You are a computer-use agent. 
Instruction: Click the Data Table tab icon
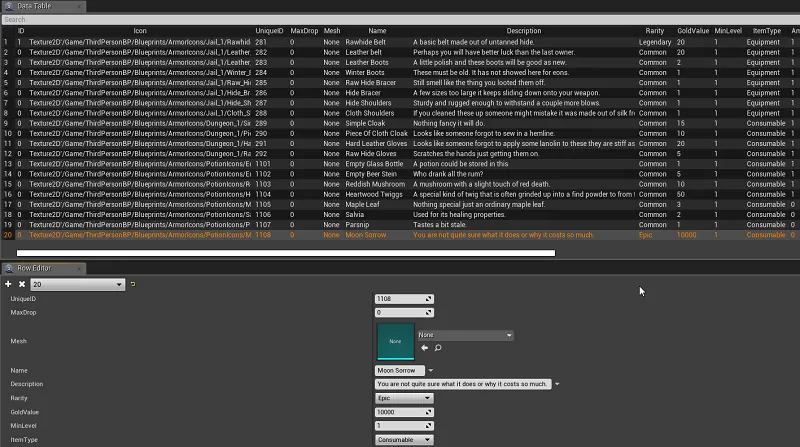tap(9, 6)
